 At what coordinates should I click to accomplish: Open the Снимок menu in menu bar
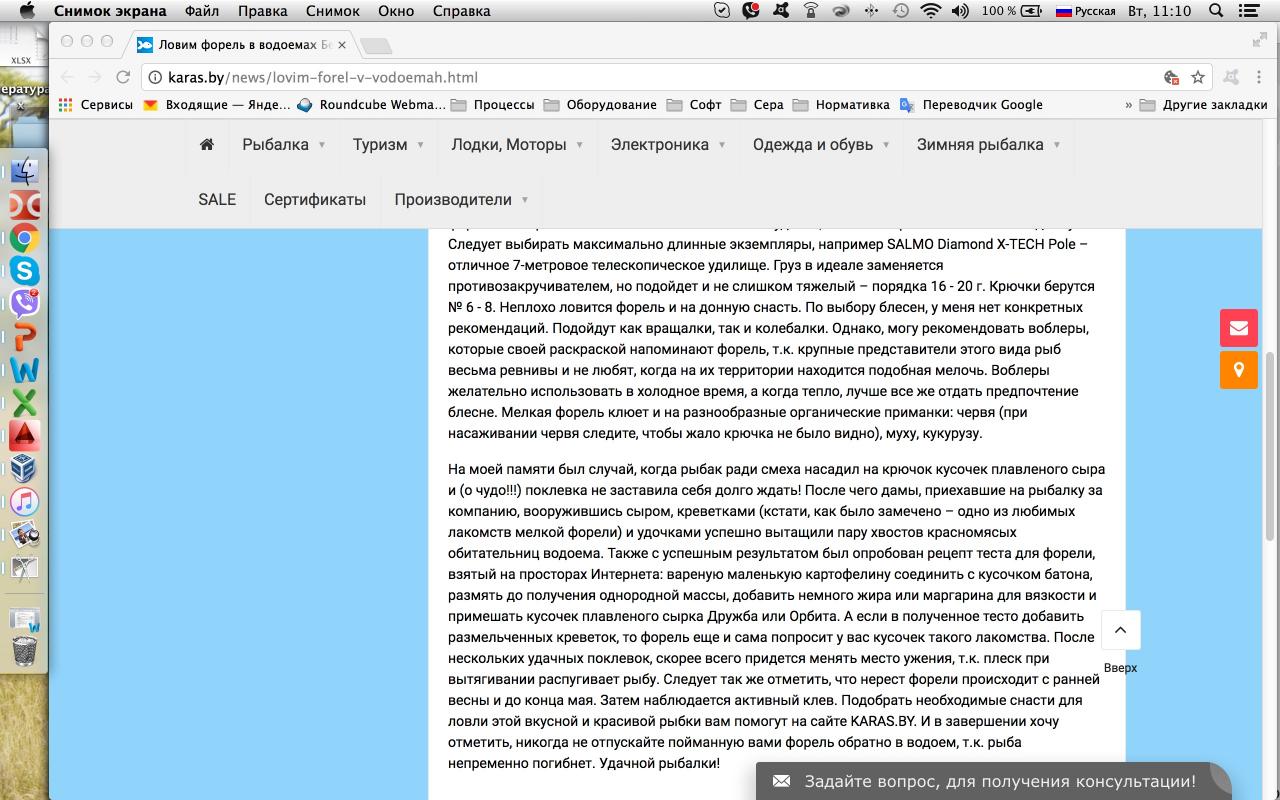332,11
